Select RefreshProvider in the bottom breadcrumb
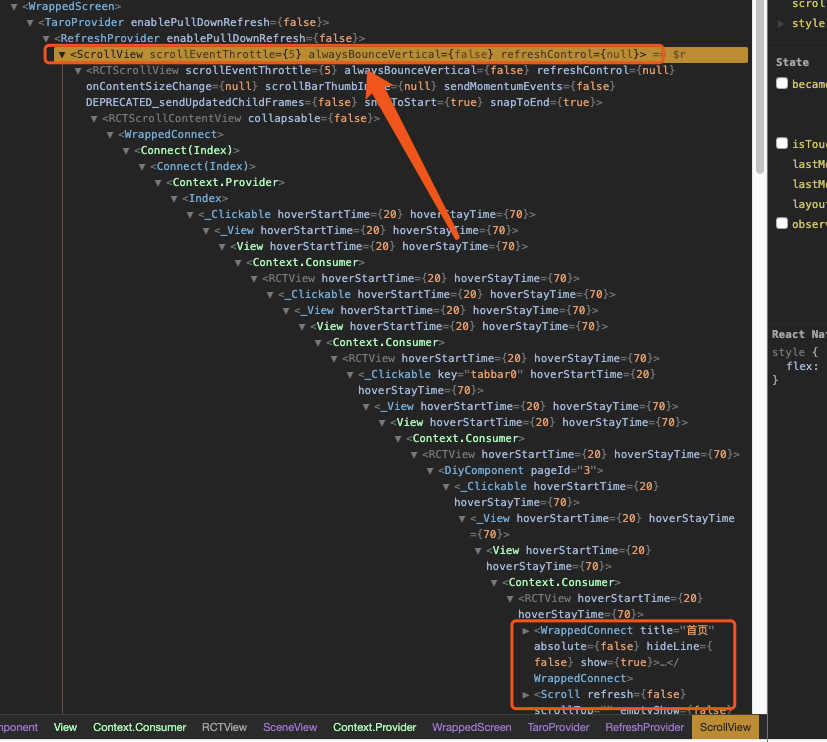Image resolution: width=827 pixels, height=742 pixels. tap(645, 727)
